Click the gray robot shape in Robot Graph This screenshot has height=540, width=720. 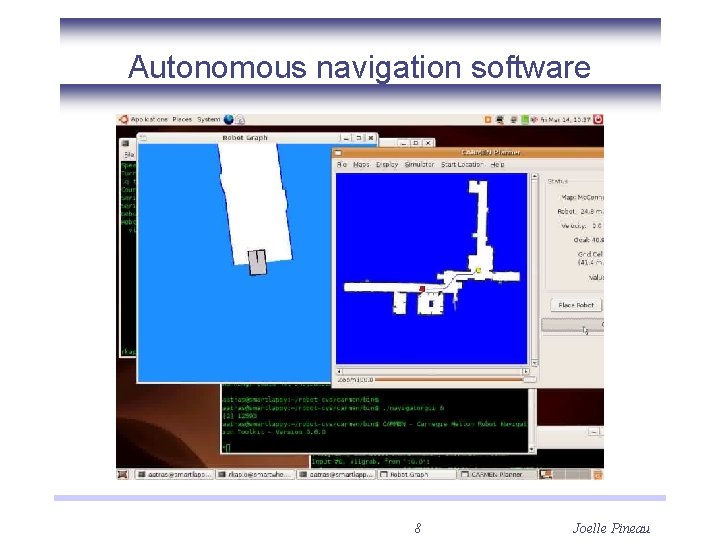257,263
